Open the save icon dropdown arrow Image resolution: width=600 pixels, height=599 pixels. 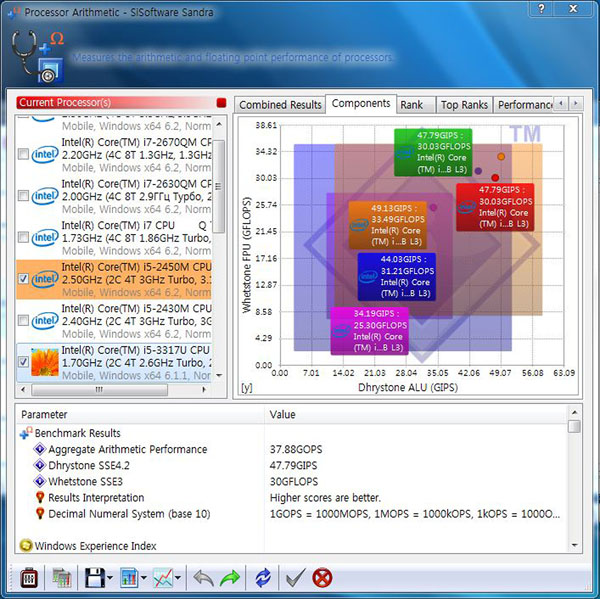coord(110,578)
